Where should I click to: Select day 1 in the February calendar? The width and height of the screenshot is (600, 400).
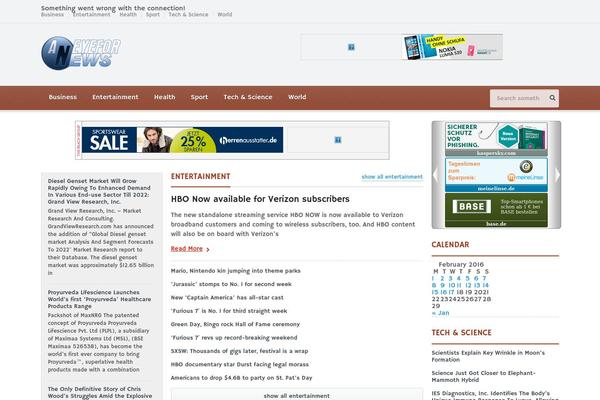tap(433, 279)
